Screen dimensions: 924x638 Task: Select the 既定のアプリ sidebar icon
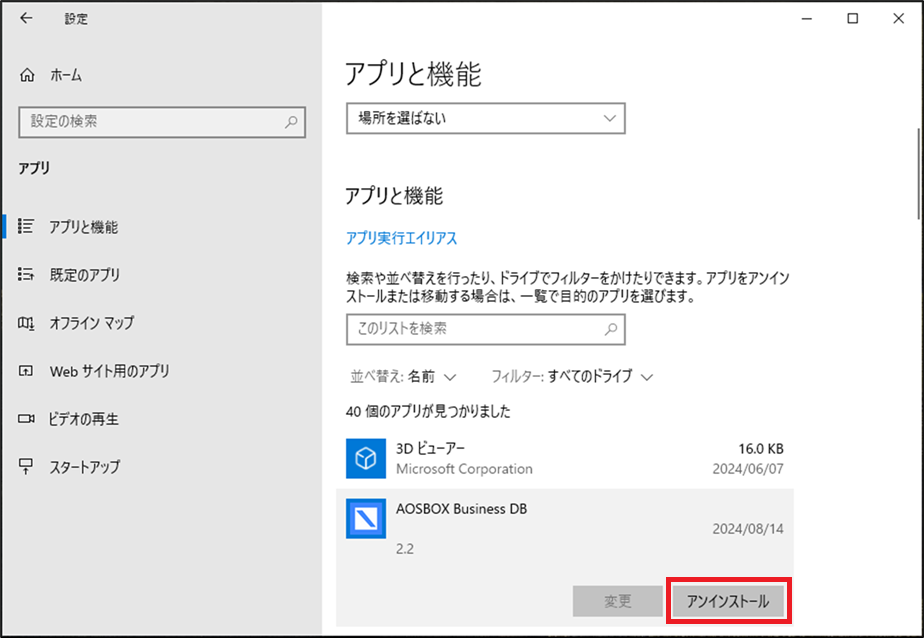(26, 275)
